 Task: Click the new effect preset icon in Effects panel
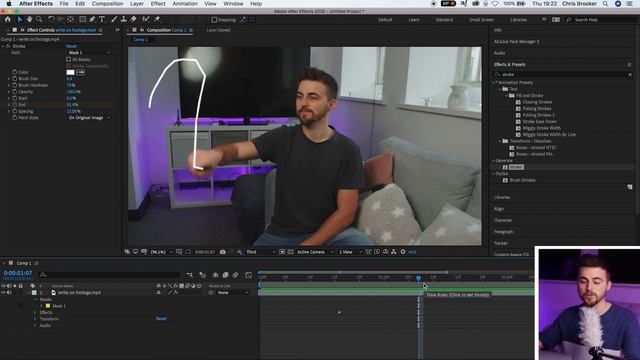point(629,187)
